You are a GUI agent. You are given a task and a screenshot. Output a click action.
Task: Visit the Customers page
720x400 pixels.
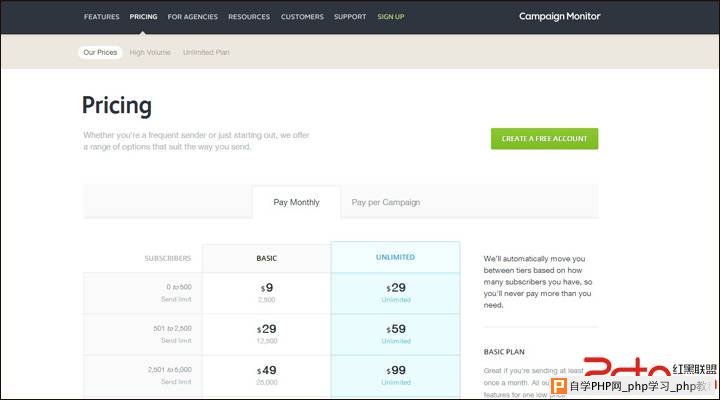[x=302, y=17]
